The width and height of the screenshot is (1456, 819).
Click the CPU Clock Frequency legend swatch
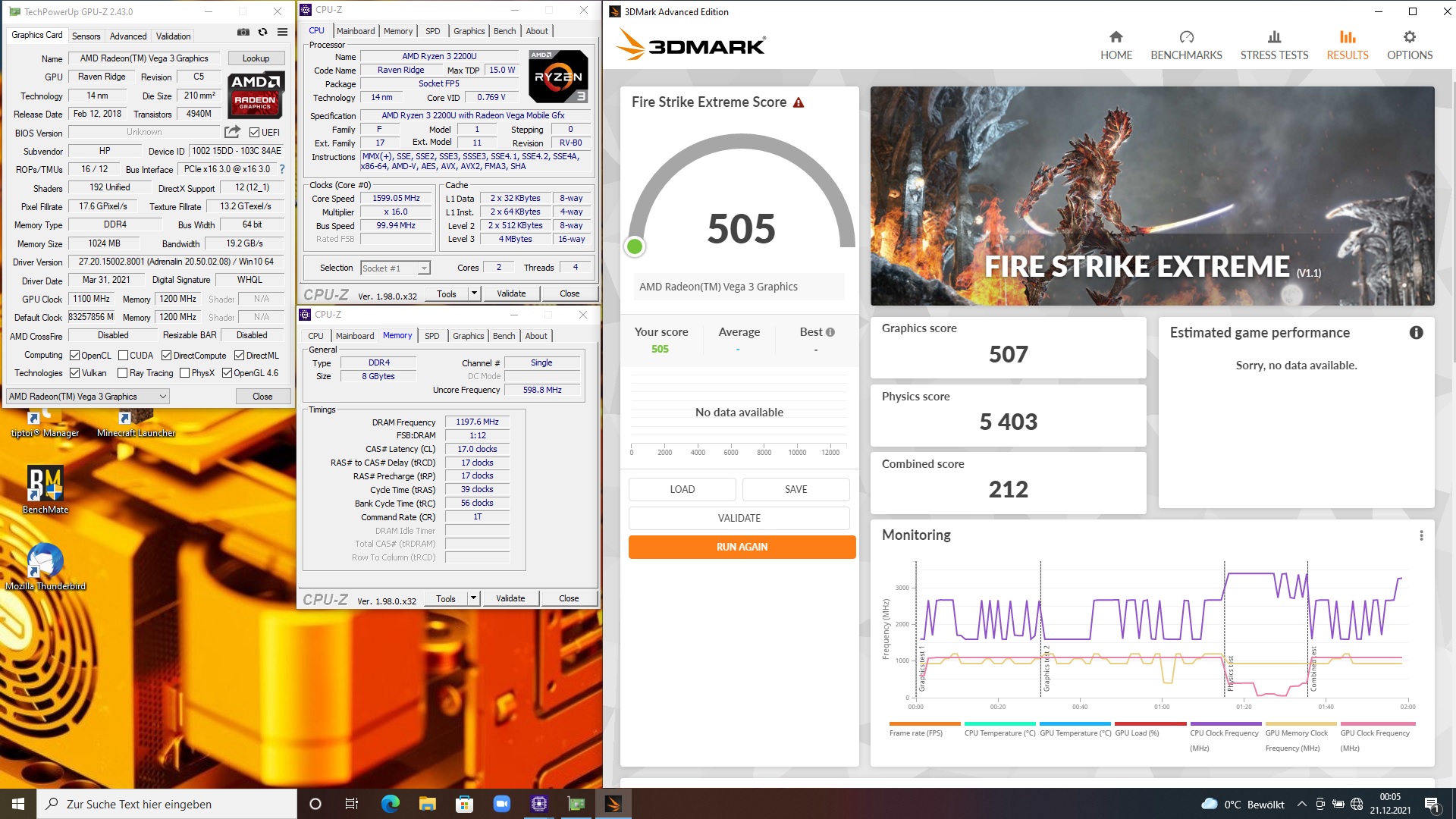[1225, 724]
